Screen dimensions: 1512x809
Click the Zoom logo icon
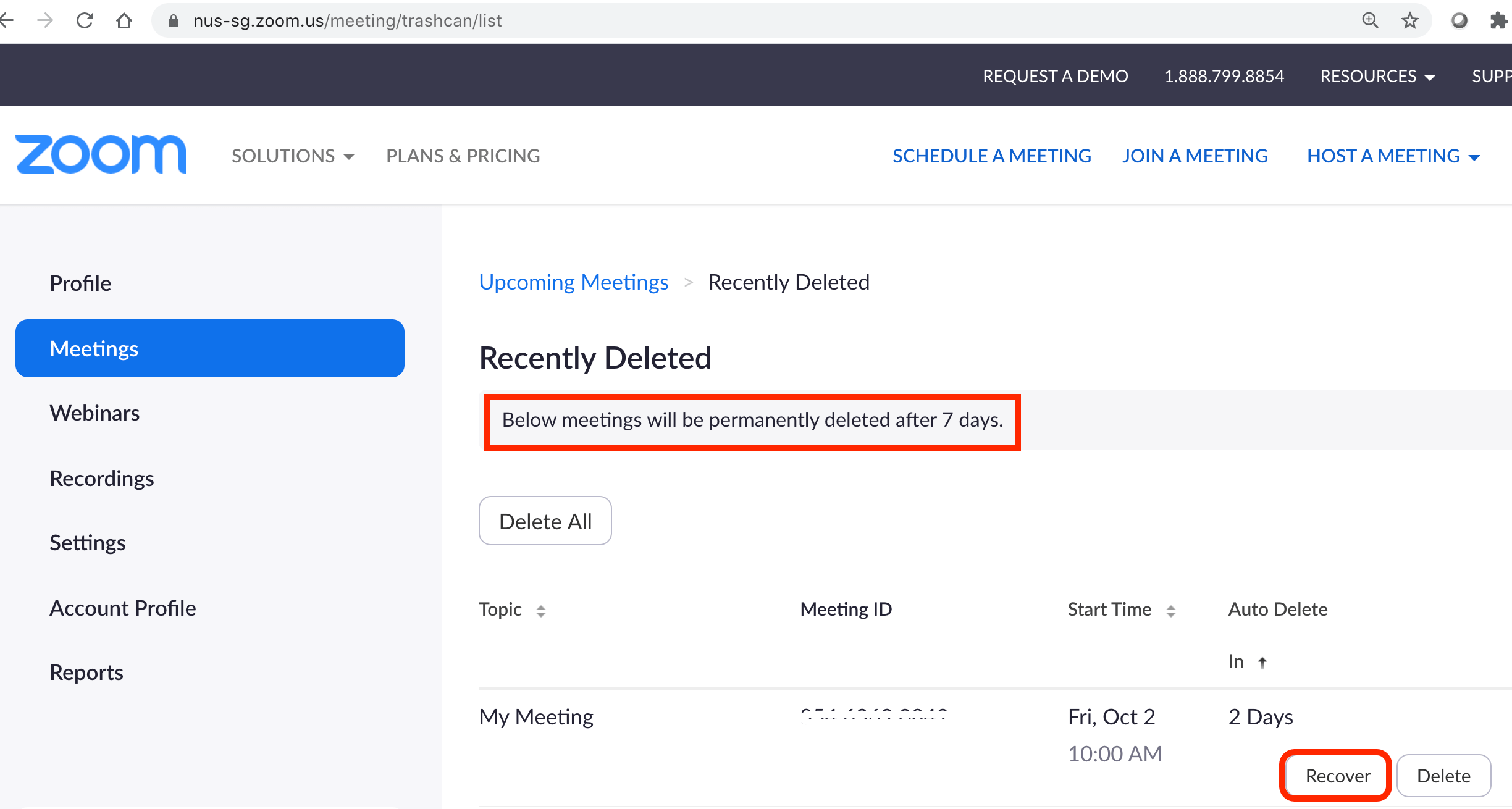pos(99,155)
